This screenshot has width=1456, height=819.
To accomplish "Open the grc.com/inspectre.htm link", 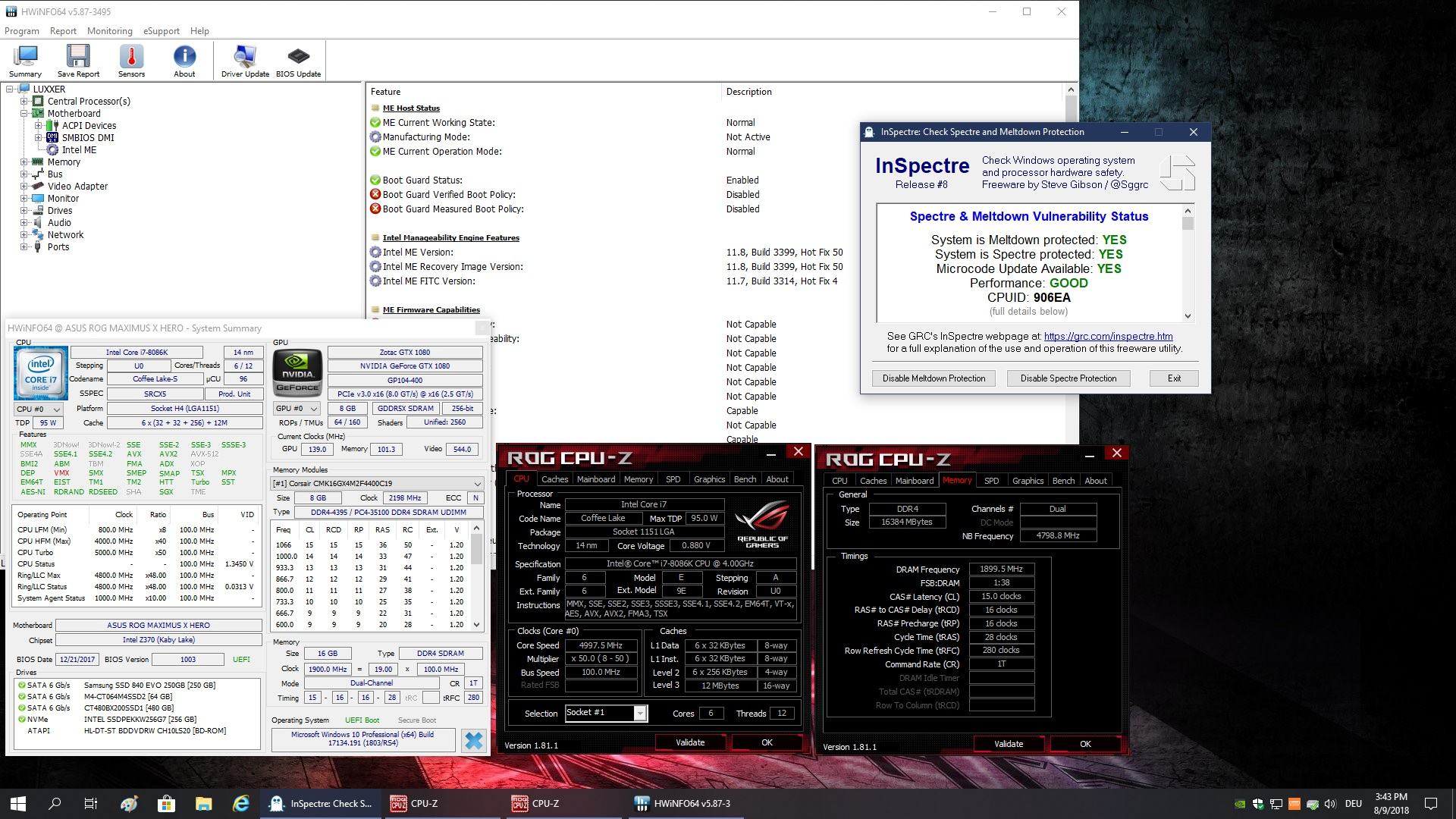I will coord(1108,336).
